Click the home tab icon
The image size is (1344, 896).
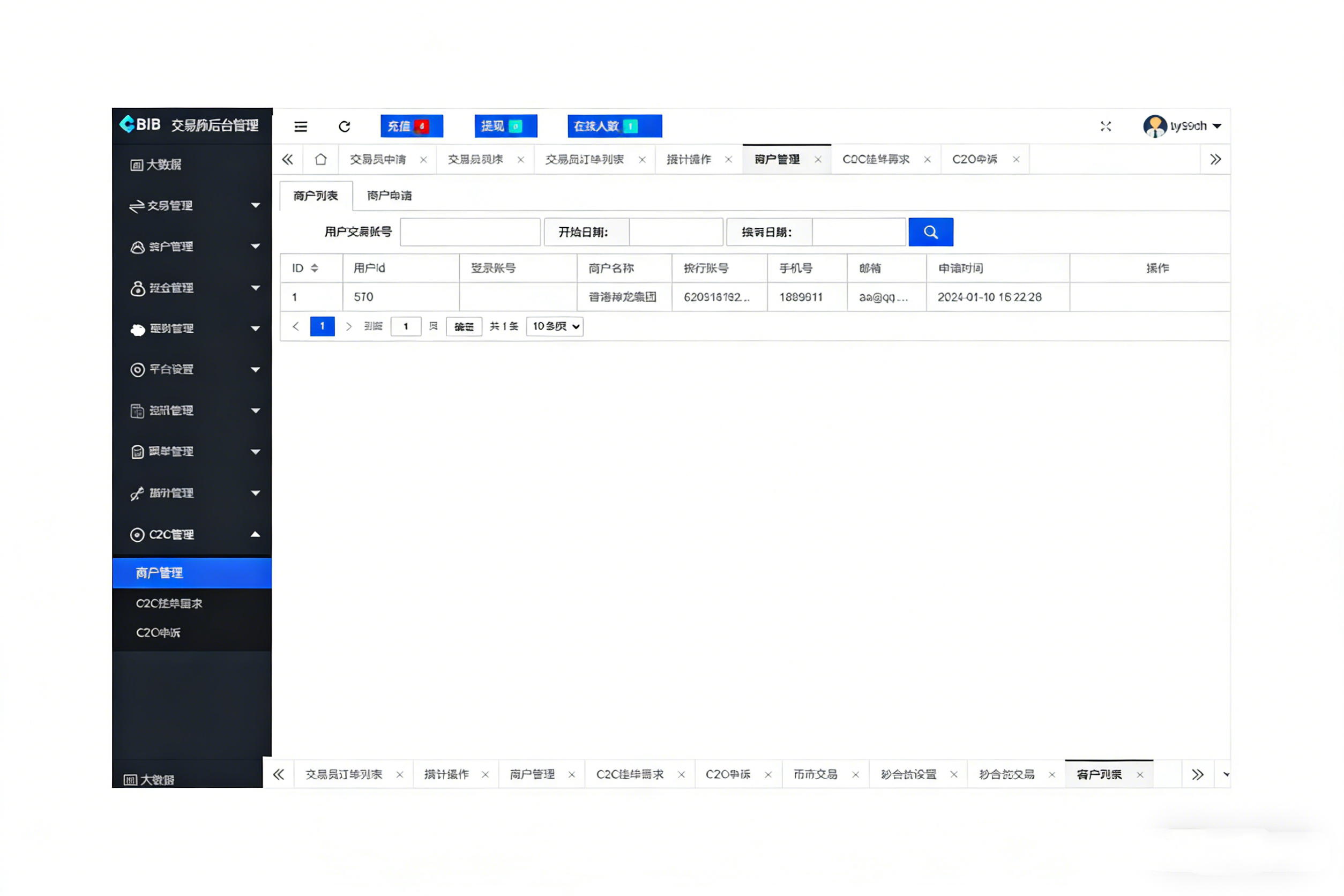[320, 160]
